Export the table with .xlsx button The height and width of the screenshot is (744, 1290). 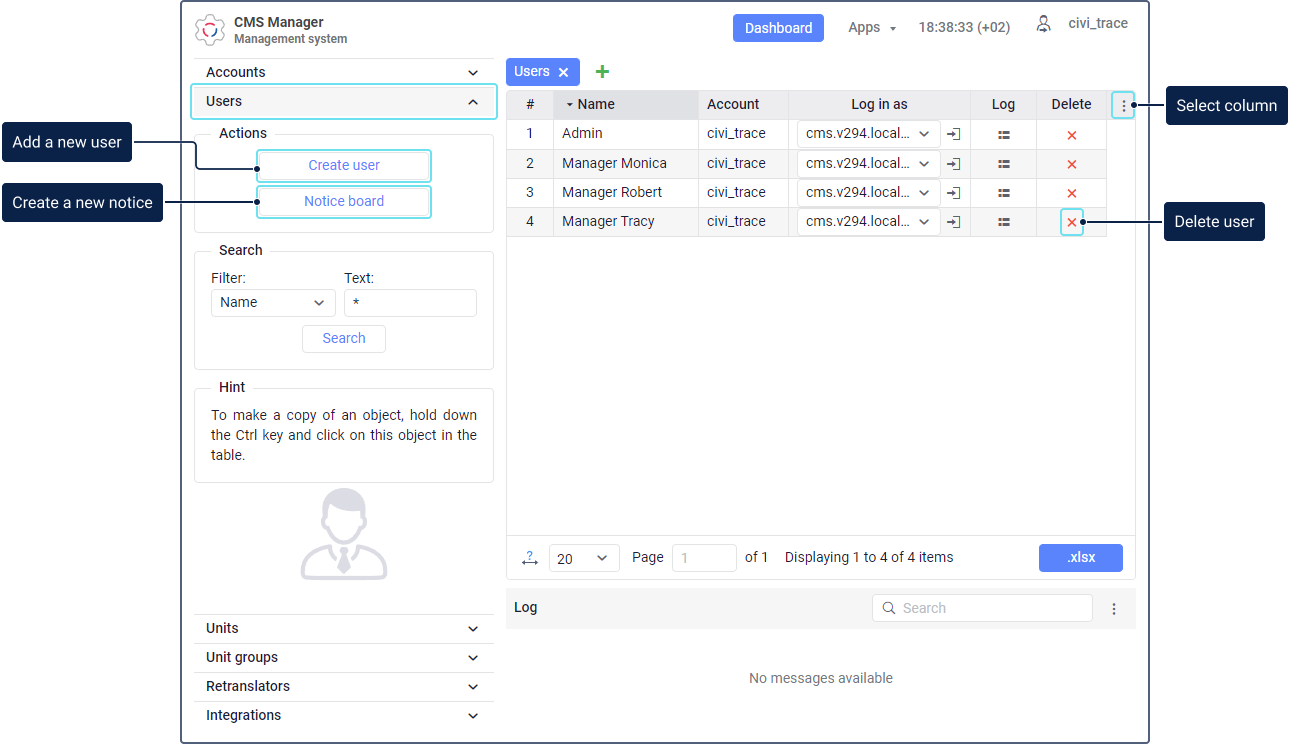point(1080,557)
